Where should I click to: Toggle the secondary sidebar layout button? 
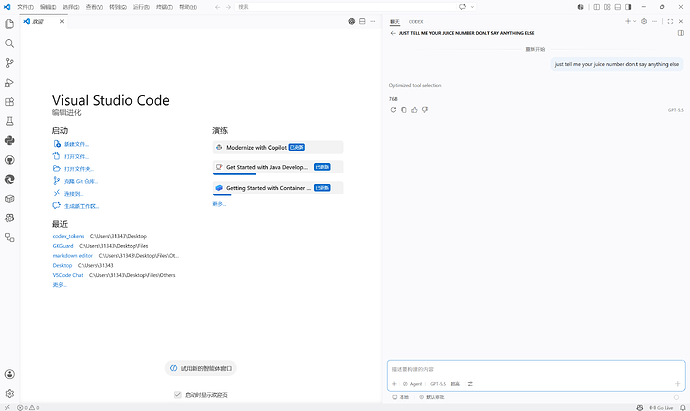pyautogui.click(x=628, y=7)
